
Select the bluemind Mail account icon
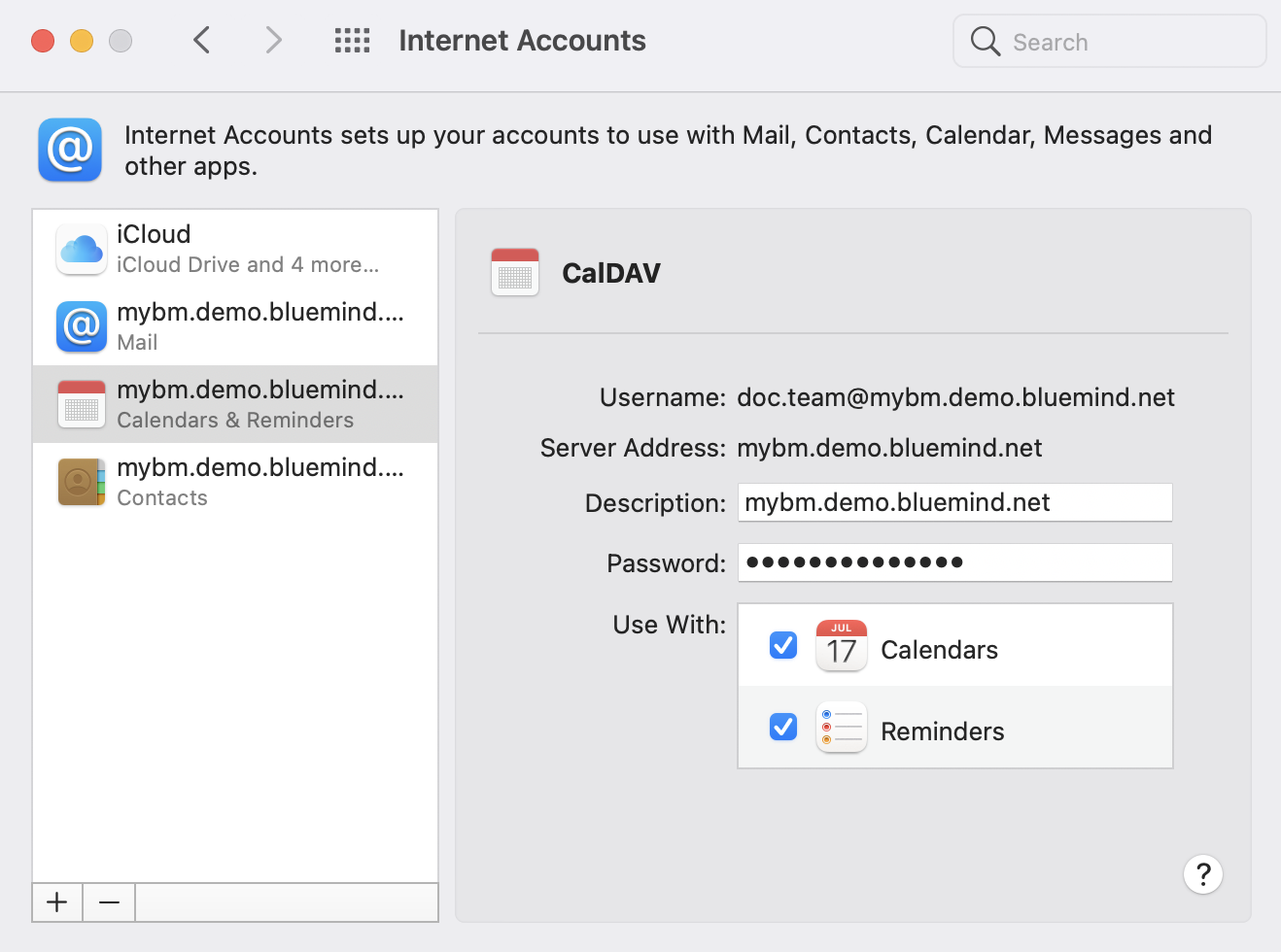point(82,327)
